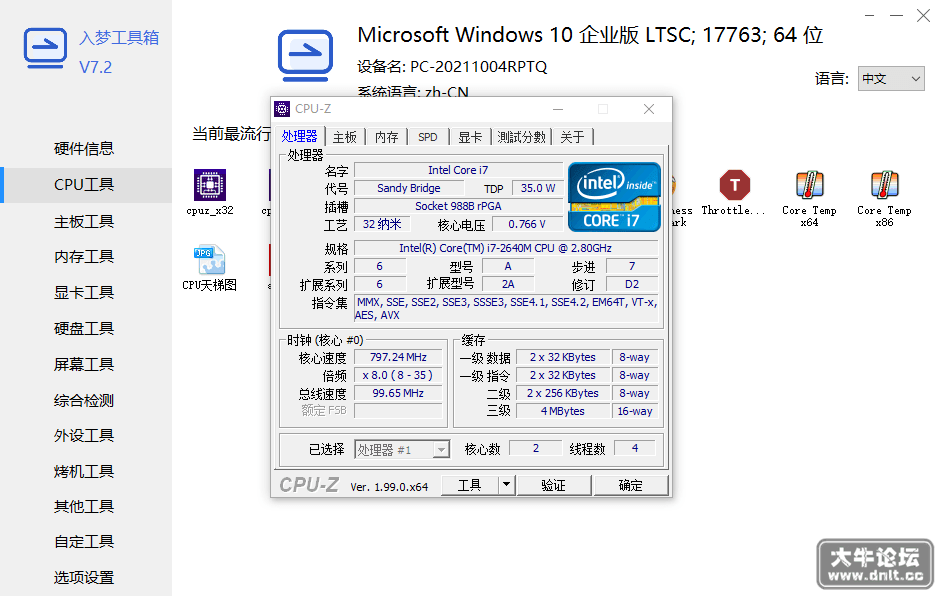Viewport: 941px width, 596px height.
Task: Click the Intel Core i7 inside logo
Action: [614, 196]
